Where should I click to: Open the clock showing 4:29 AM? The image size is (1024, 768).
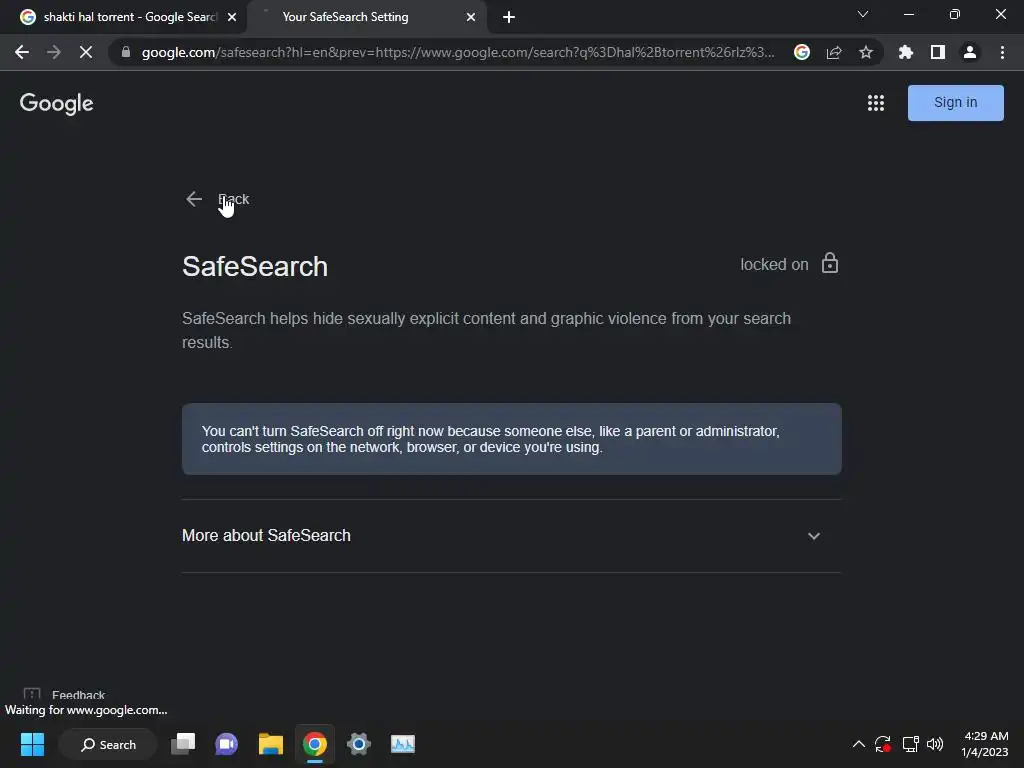coord(985,744)
